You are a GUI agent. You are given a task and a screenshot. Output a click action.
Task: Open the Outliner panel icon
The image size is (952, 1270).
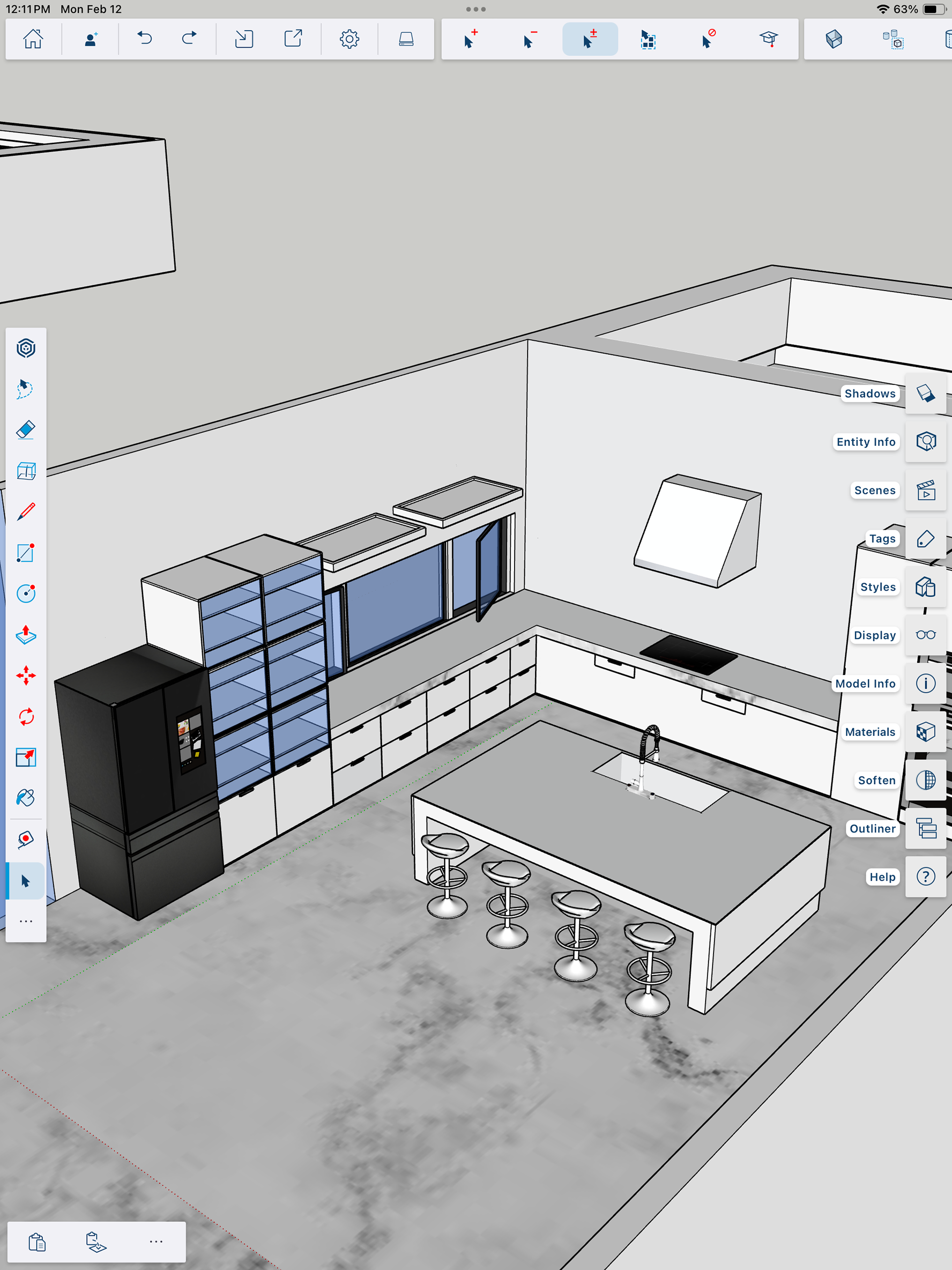926,829
